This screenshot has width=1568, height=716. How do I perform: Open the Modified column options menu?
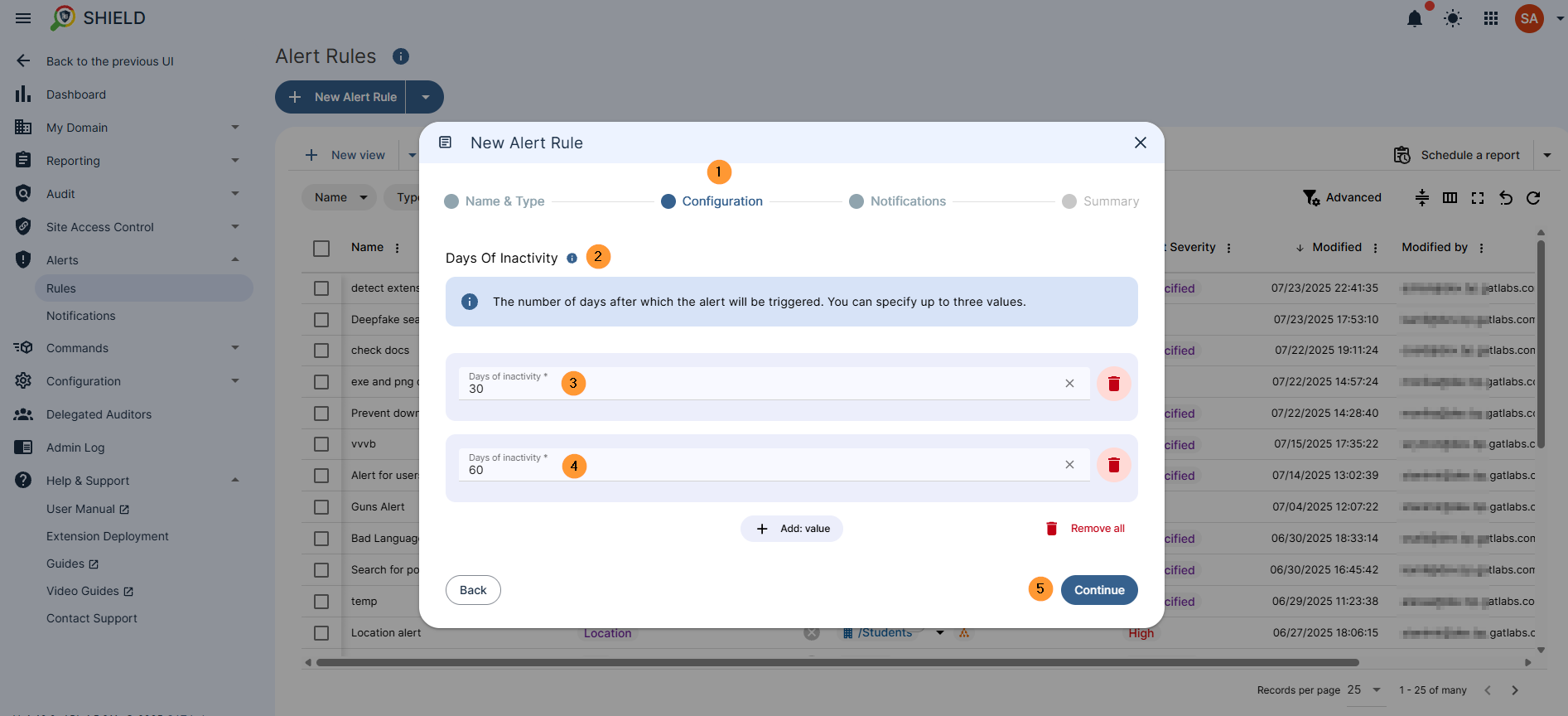1375,248
